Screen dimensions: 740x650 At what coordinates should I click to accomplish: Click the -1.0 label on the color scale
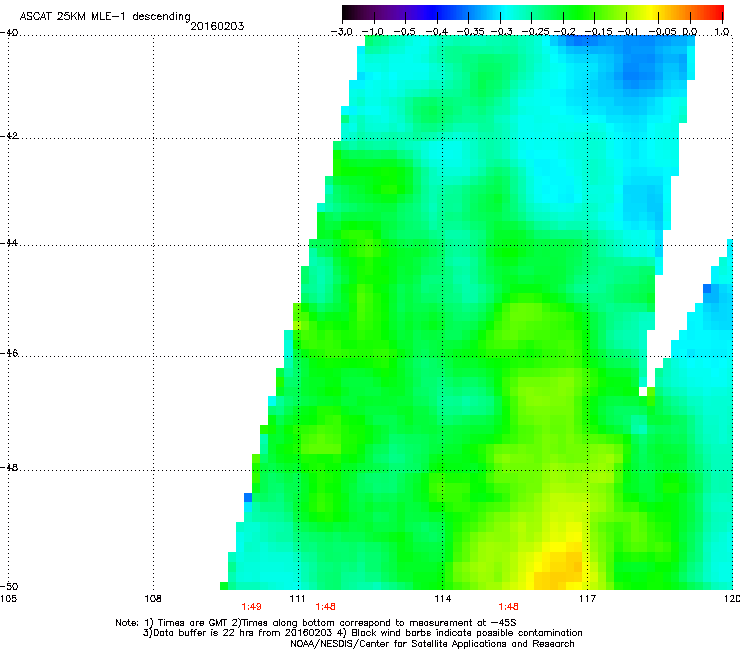click(x=373, y=32)
